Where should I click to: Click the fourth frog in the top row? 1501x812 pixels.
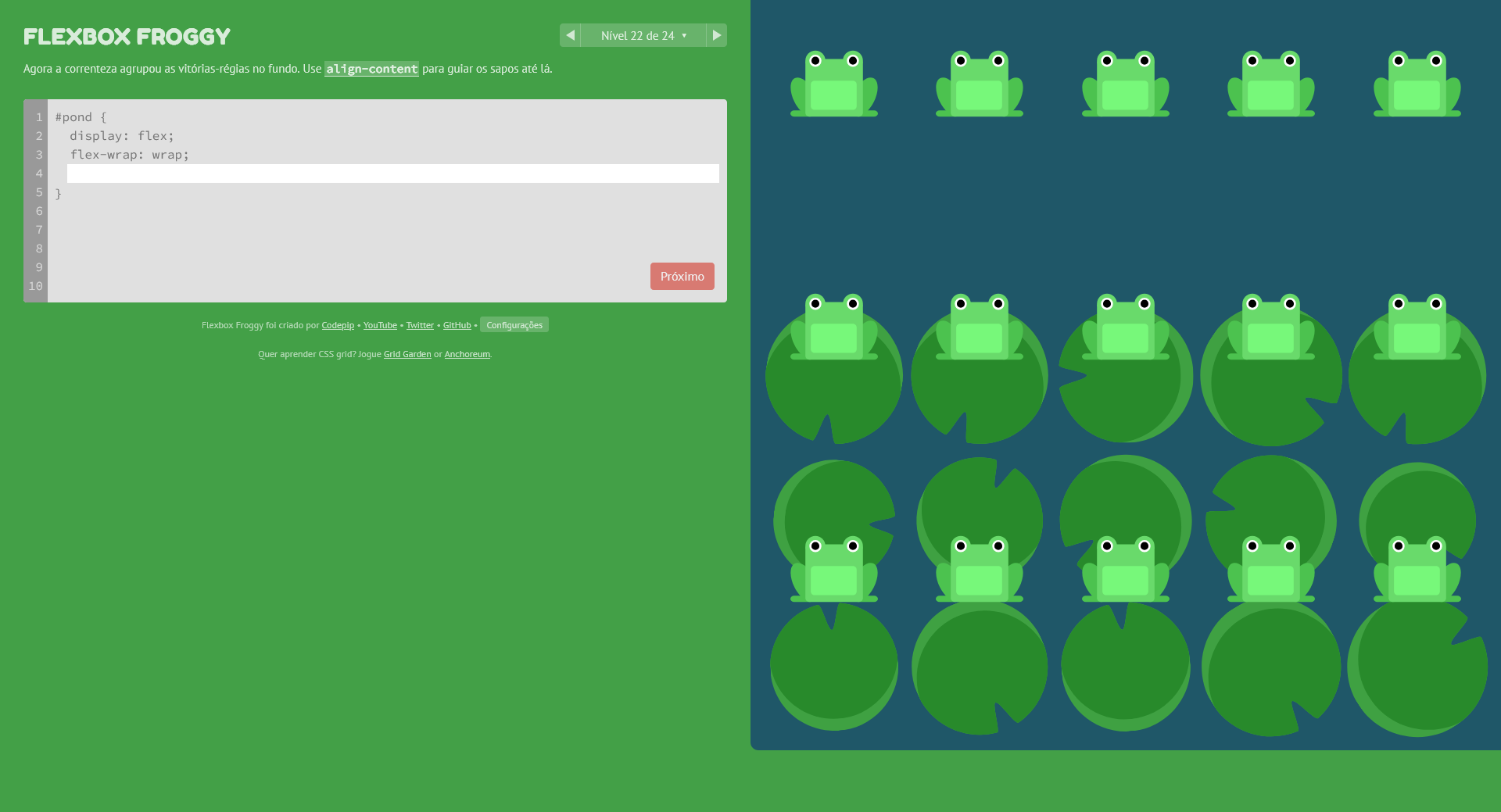coord(1271,84)
